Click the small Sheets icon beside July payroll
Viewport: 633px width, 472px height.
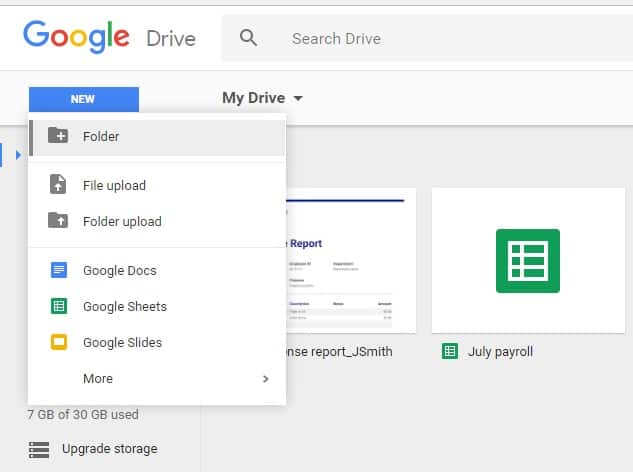(450, 351)
